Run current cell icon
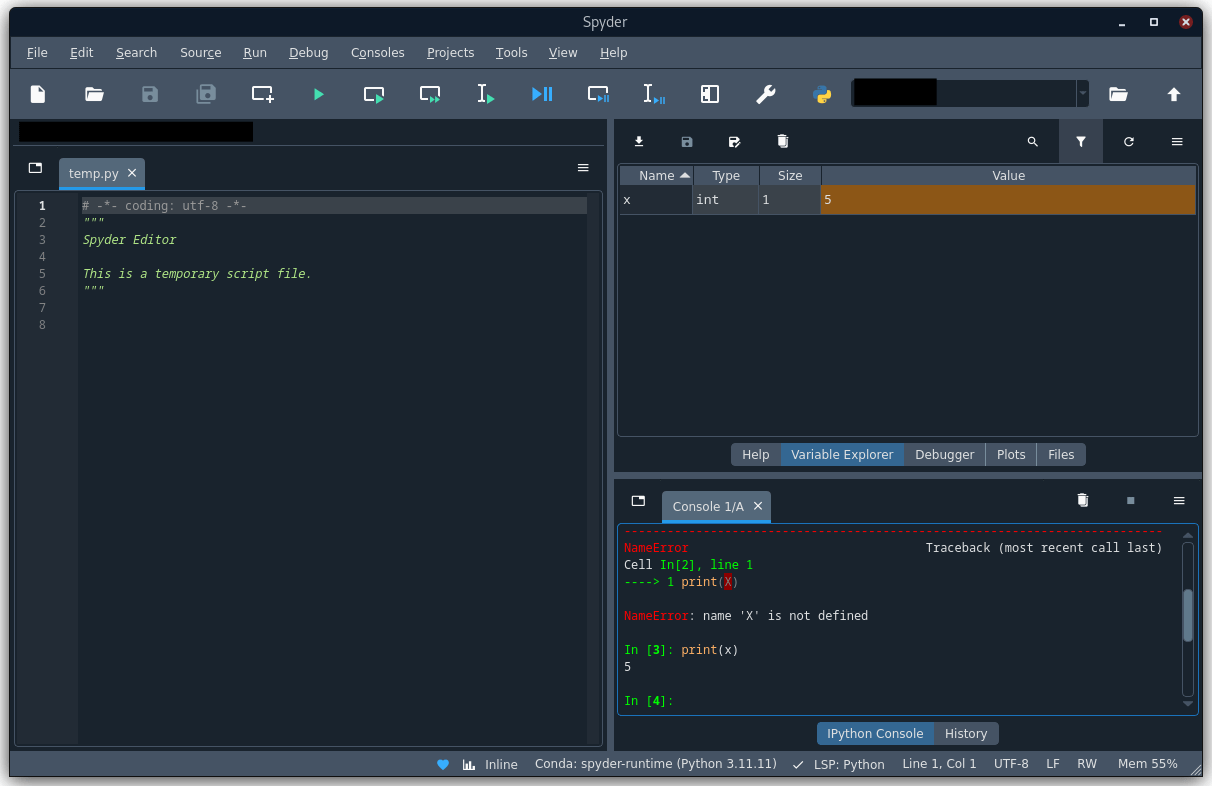Image resolution: width=1212 pixels, height=786 pixels. [374, 94]
